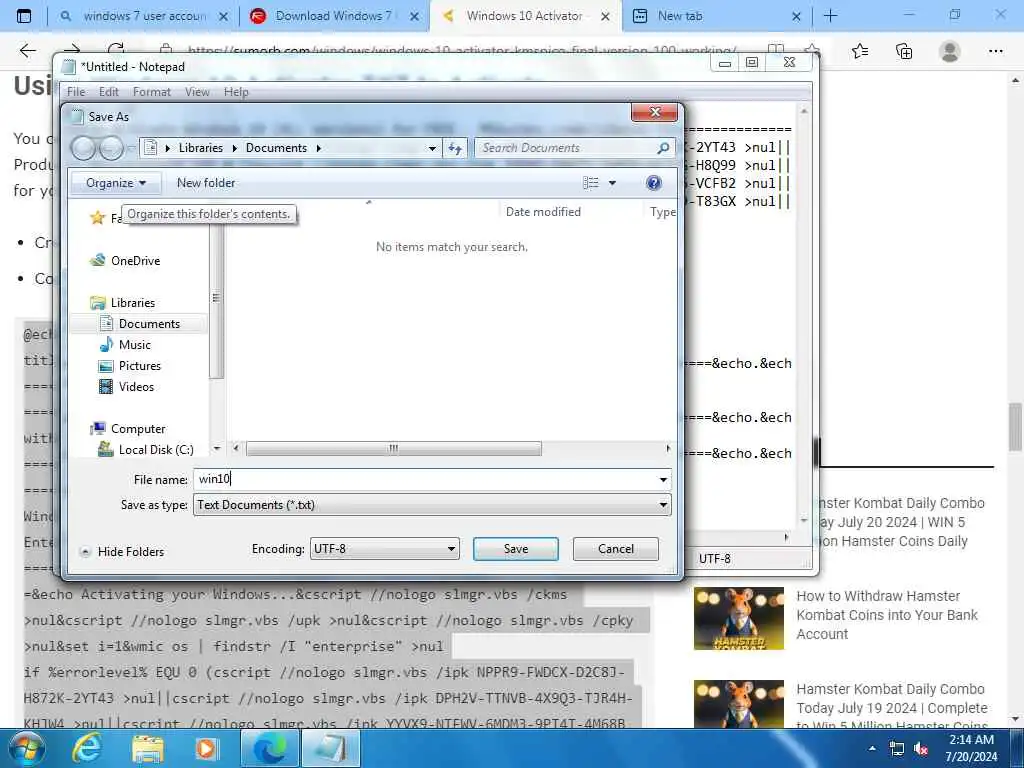Click the Windows Start button

click(x=26, y=748)
